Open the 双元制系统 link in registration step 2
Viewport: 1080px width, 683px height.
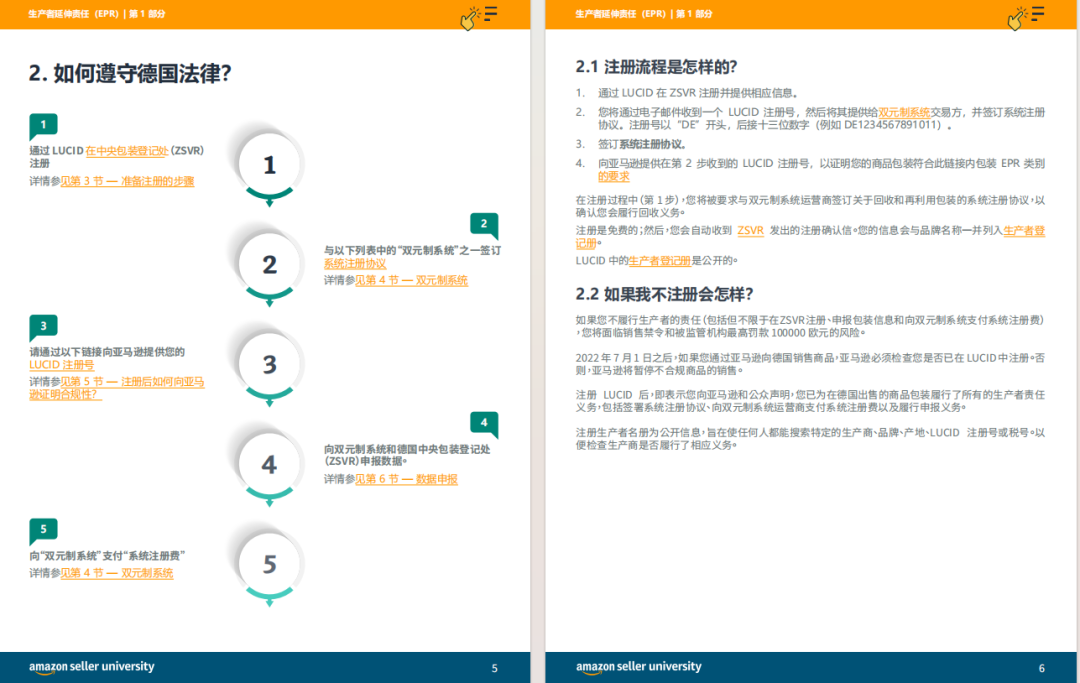click(x=904, y=112)
